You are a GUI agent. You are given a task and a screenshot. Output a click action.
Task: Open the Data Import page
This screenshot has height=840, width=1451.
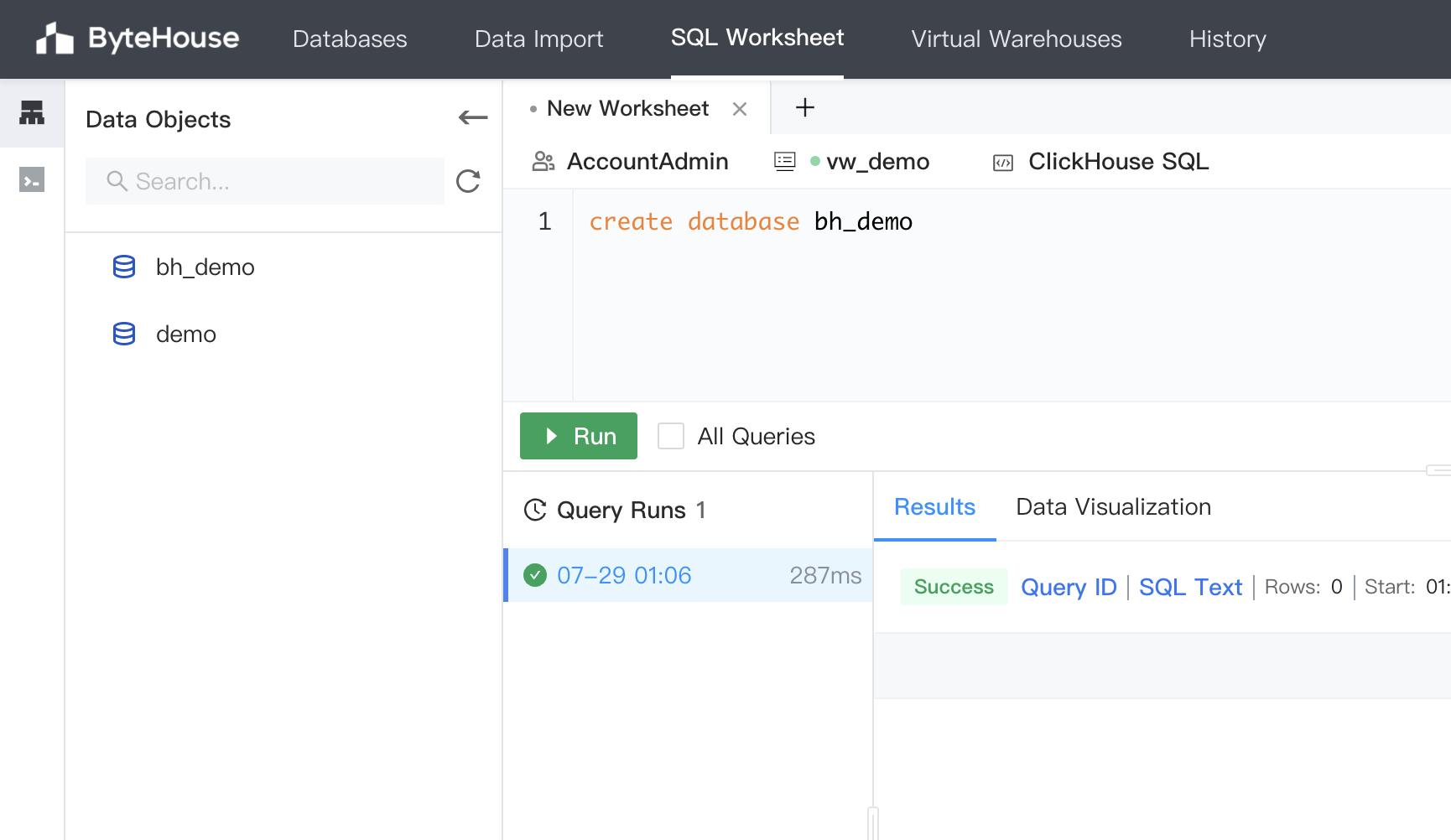coord(538,39)
